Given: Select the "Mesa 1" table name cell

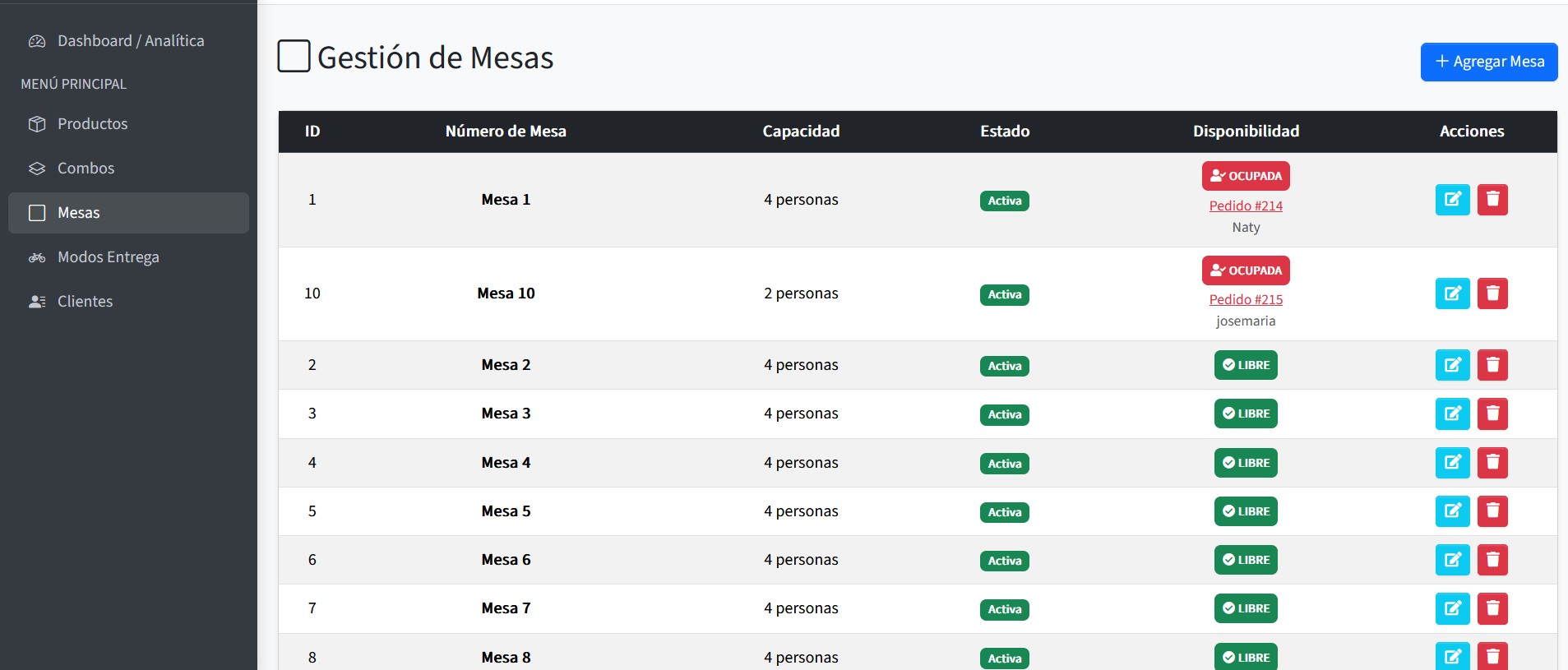Looking at the screenshot, I should click(x=506, y=200).
